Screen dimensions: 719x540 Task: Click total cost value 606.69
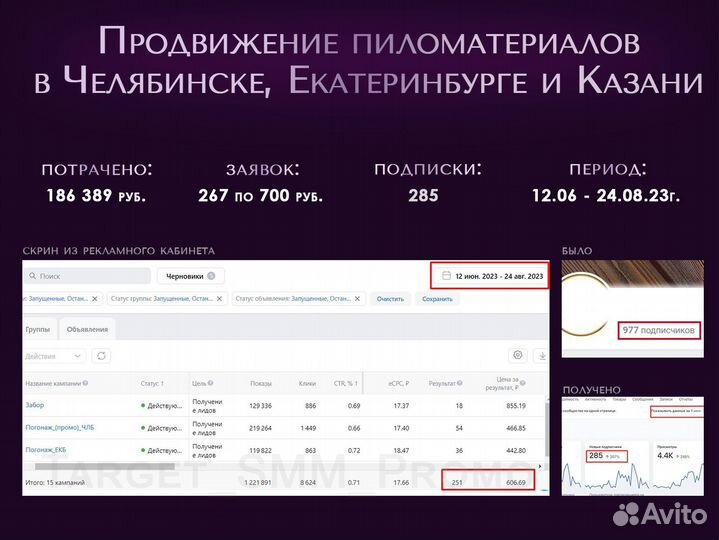(x=516, y=482)
